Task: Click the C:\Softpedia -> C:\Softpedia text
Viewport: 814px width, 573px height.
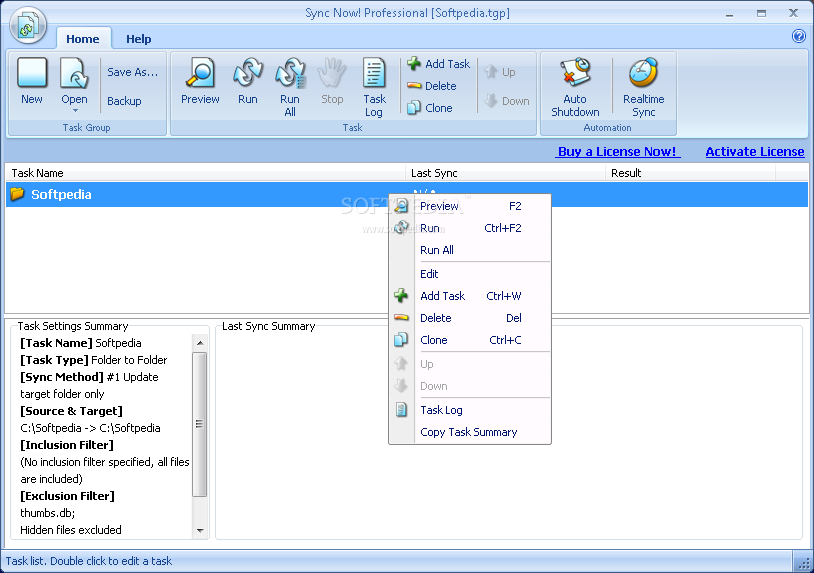Action: coord(90,428)
